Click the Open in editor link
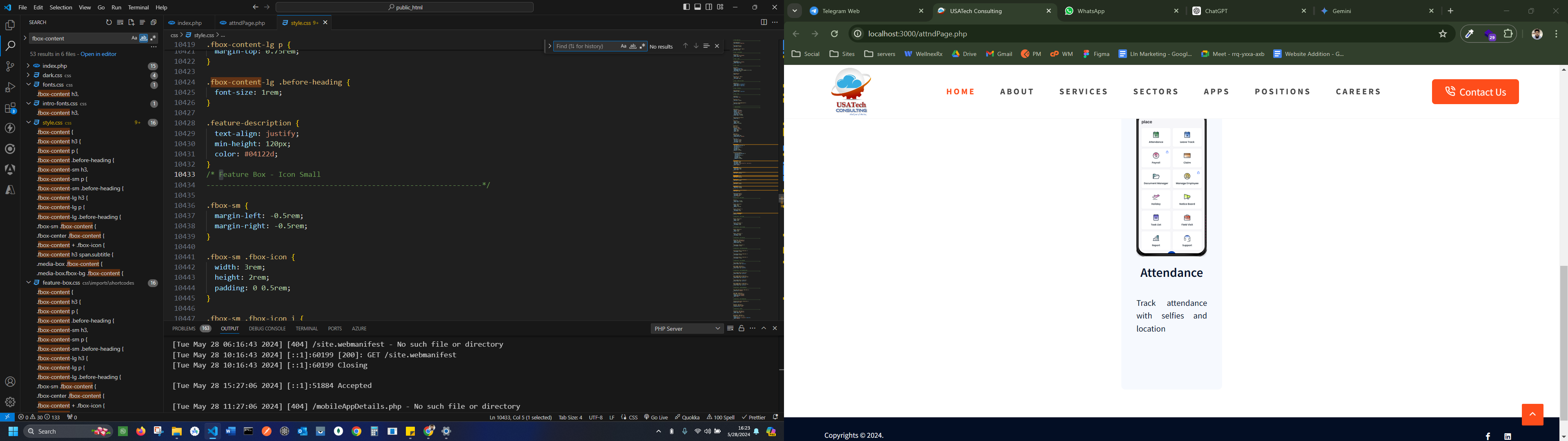The width and height of the screenshot is (1568, 441). [x=98, y=54]
